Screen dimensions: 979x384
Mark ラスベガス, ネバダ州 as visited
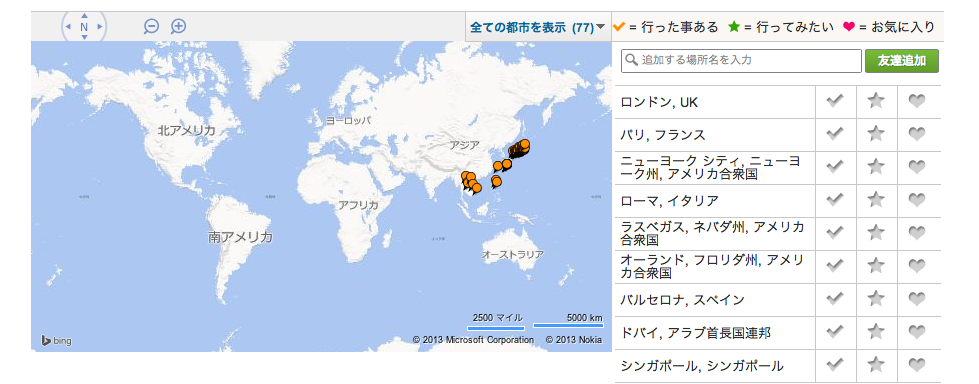point(835,233)
